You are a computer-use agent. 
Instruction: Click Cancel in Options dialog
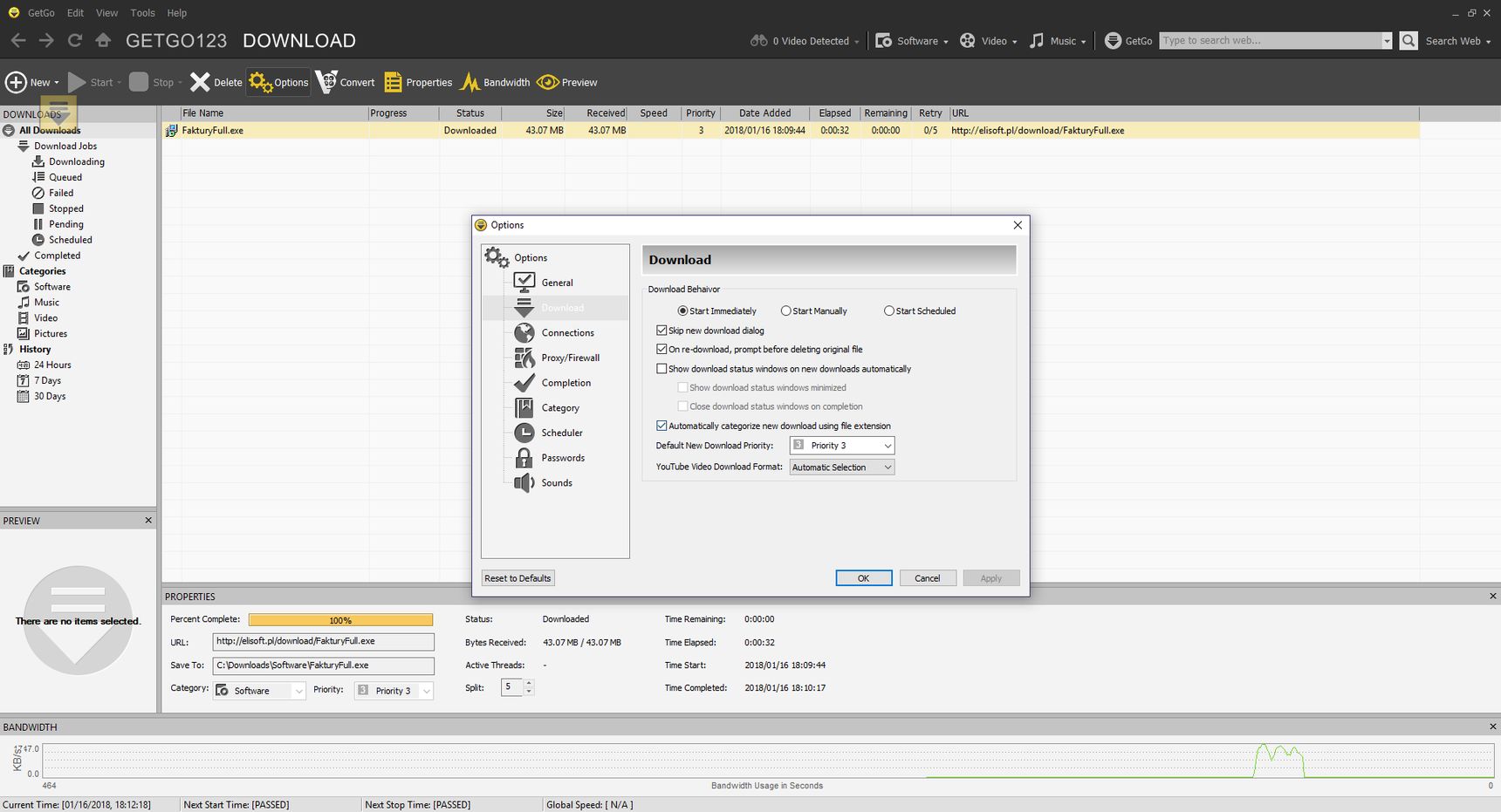(928, 578)
